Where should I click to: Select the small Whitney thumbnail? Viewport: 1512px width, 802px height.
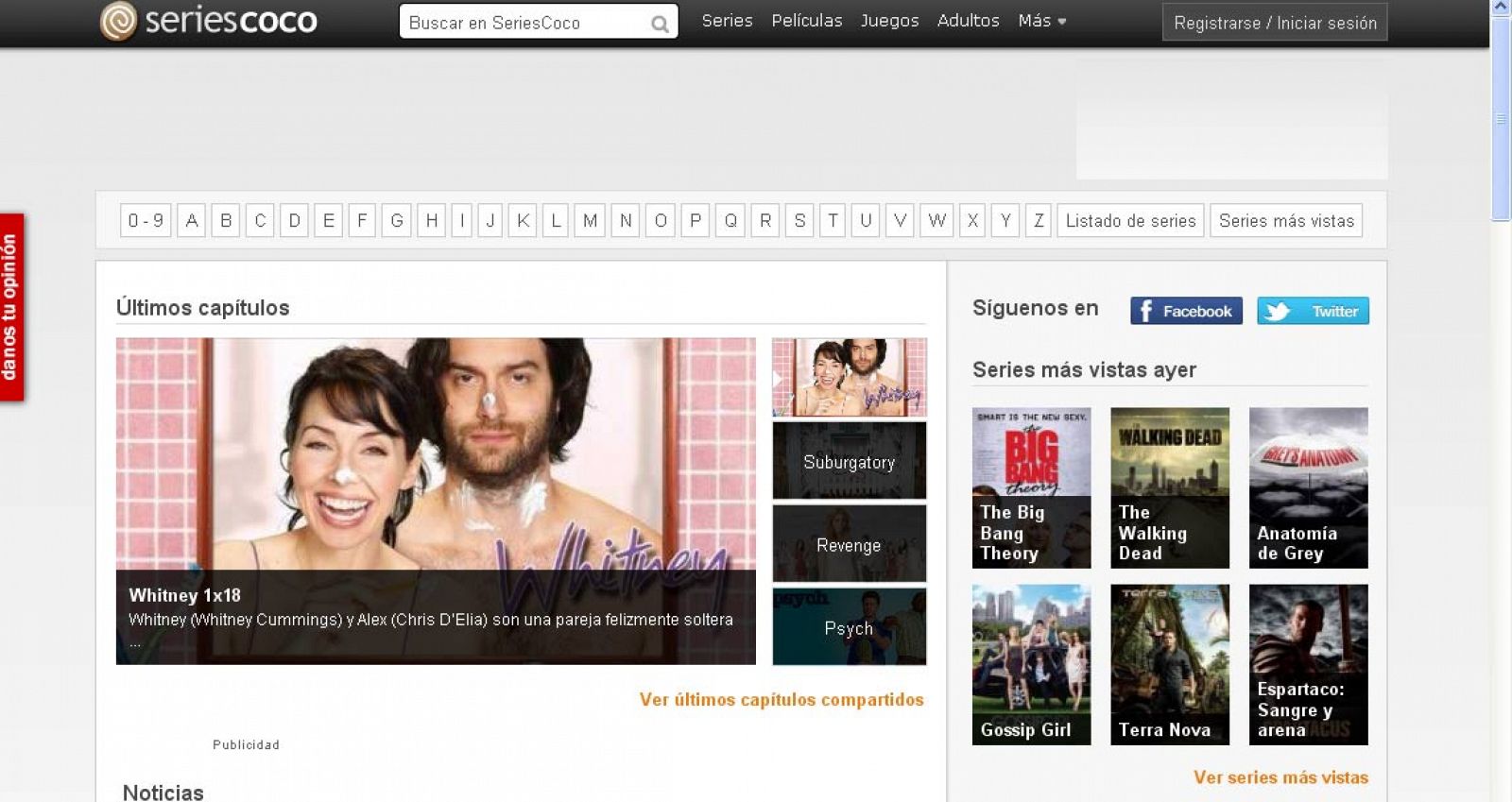pyautogui.click(x=850, y=377)
